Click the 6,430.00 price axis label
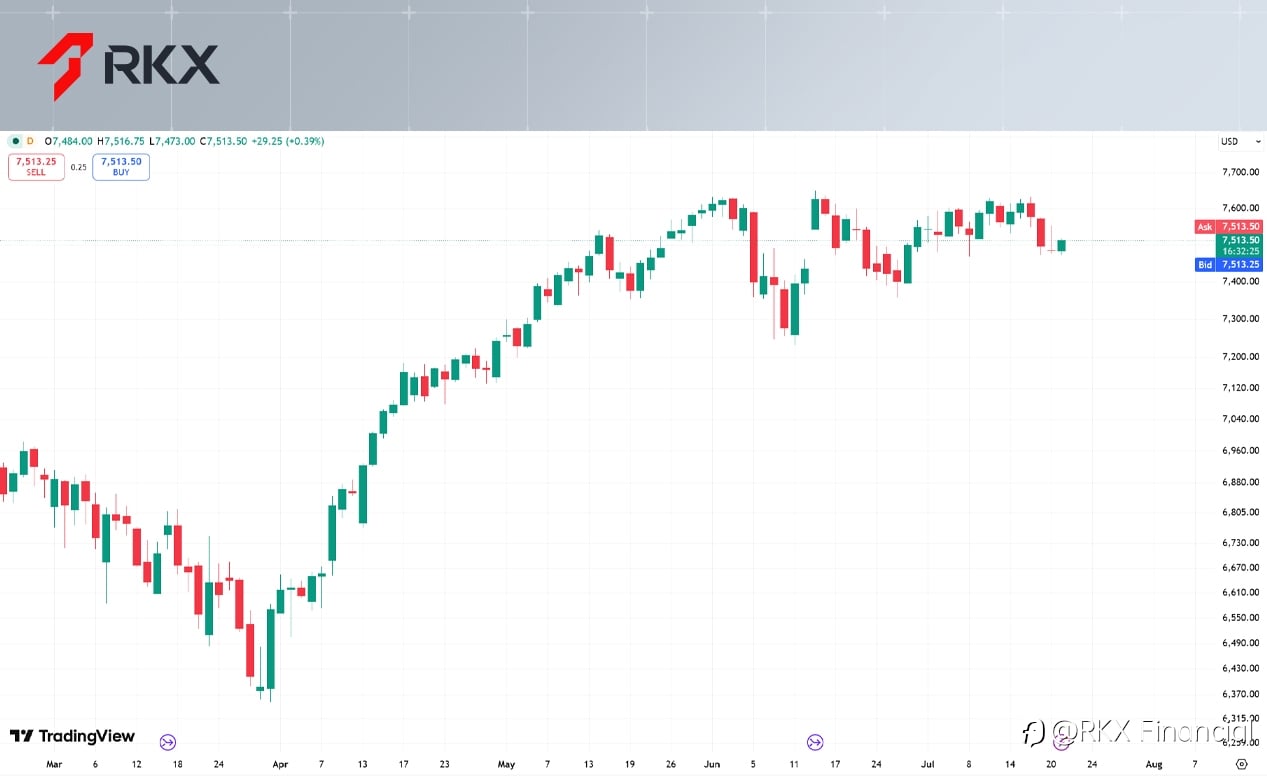 1240,668
